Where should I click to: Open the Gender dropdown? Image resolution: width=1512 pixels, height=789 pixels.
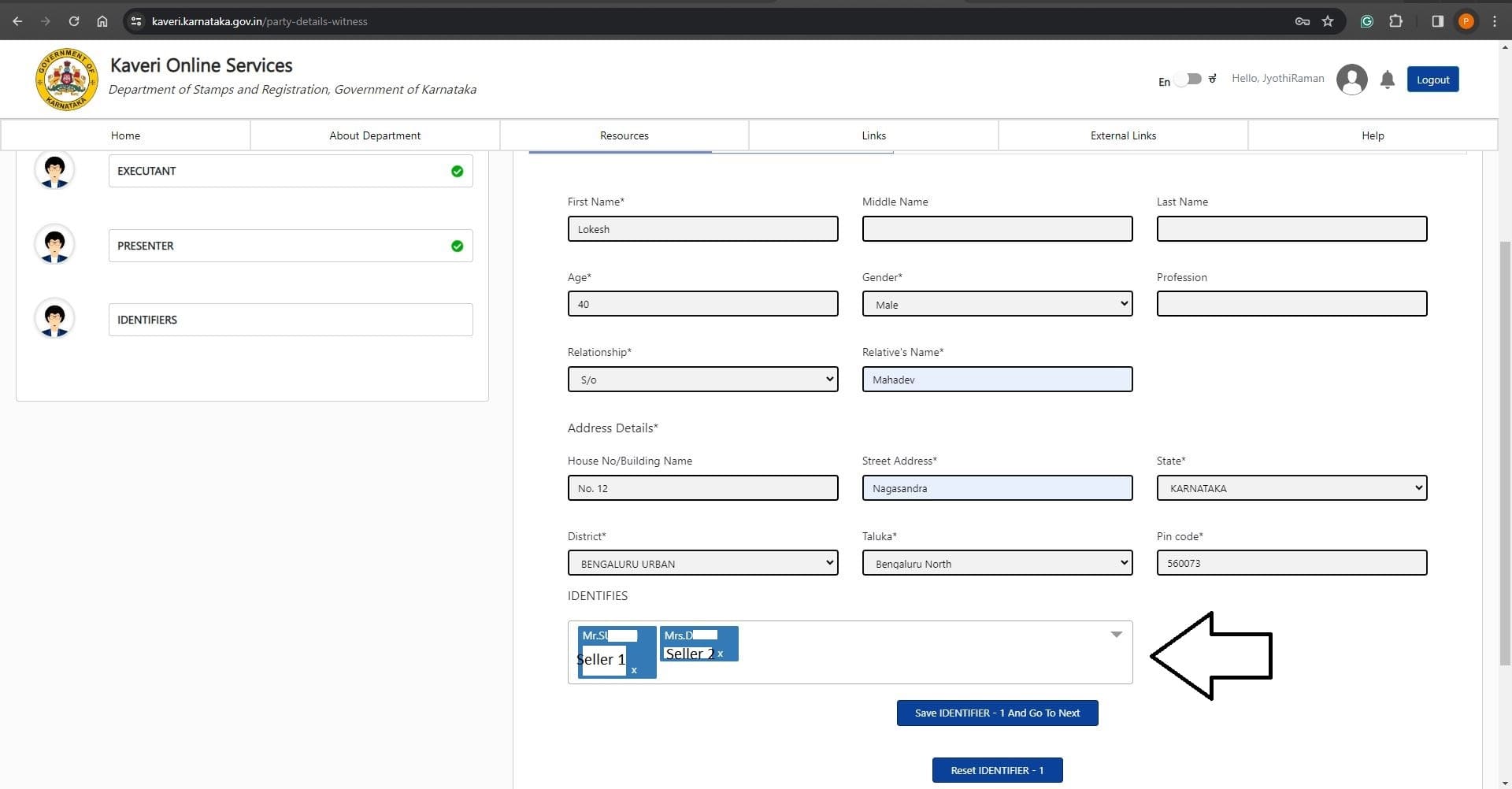tap(997, 304)
